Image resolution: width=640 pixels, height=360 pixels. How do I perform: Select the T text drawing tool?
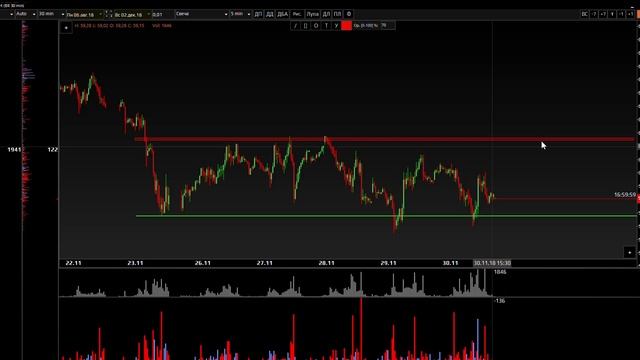click(x=326, y=25)
